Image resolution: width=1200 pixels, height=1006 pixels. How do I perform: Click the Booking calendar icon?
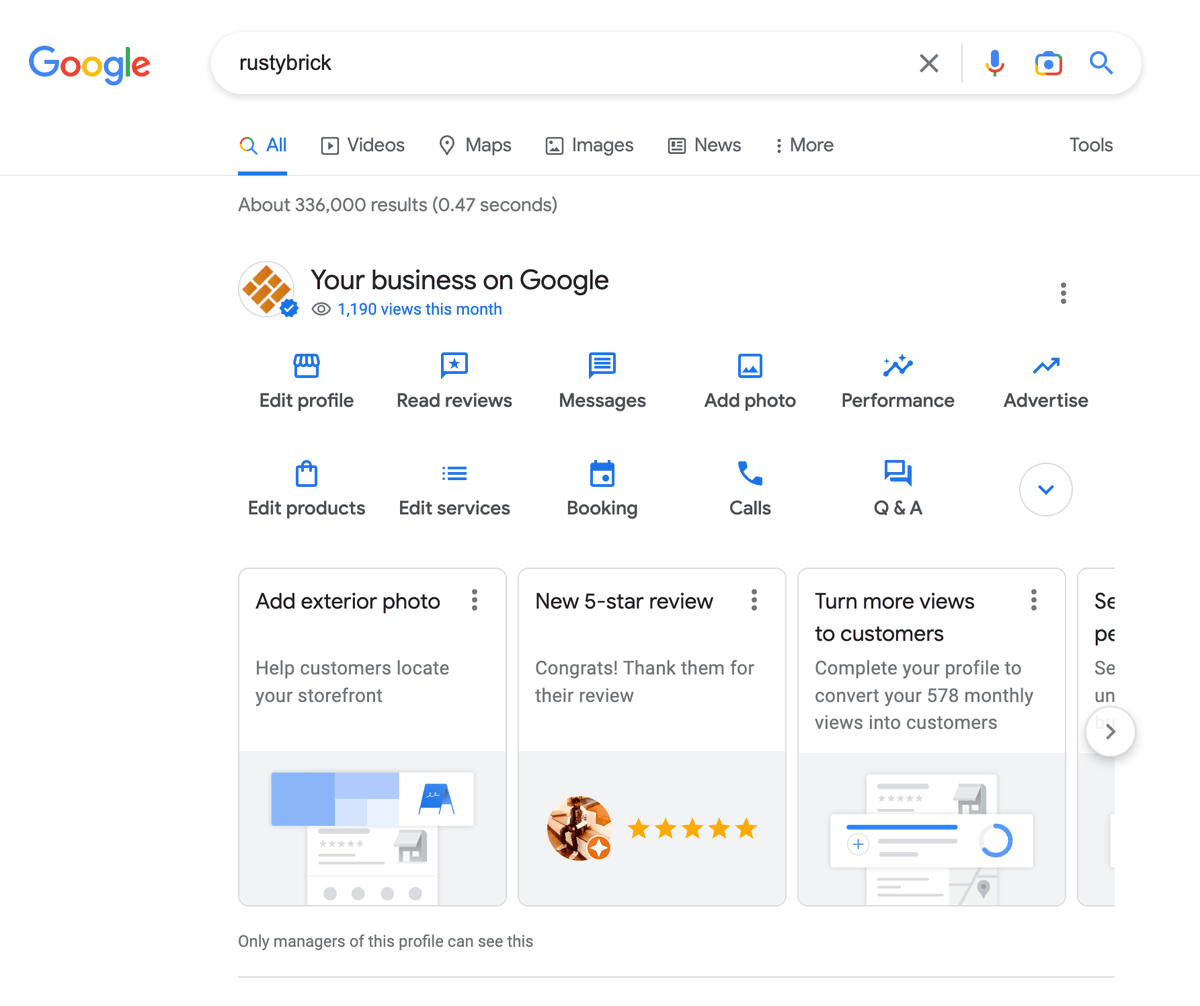pyautogui.click(x=602, y=473)
